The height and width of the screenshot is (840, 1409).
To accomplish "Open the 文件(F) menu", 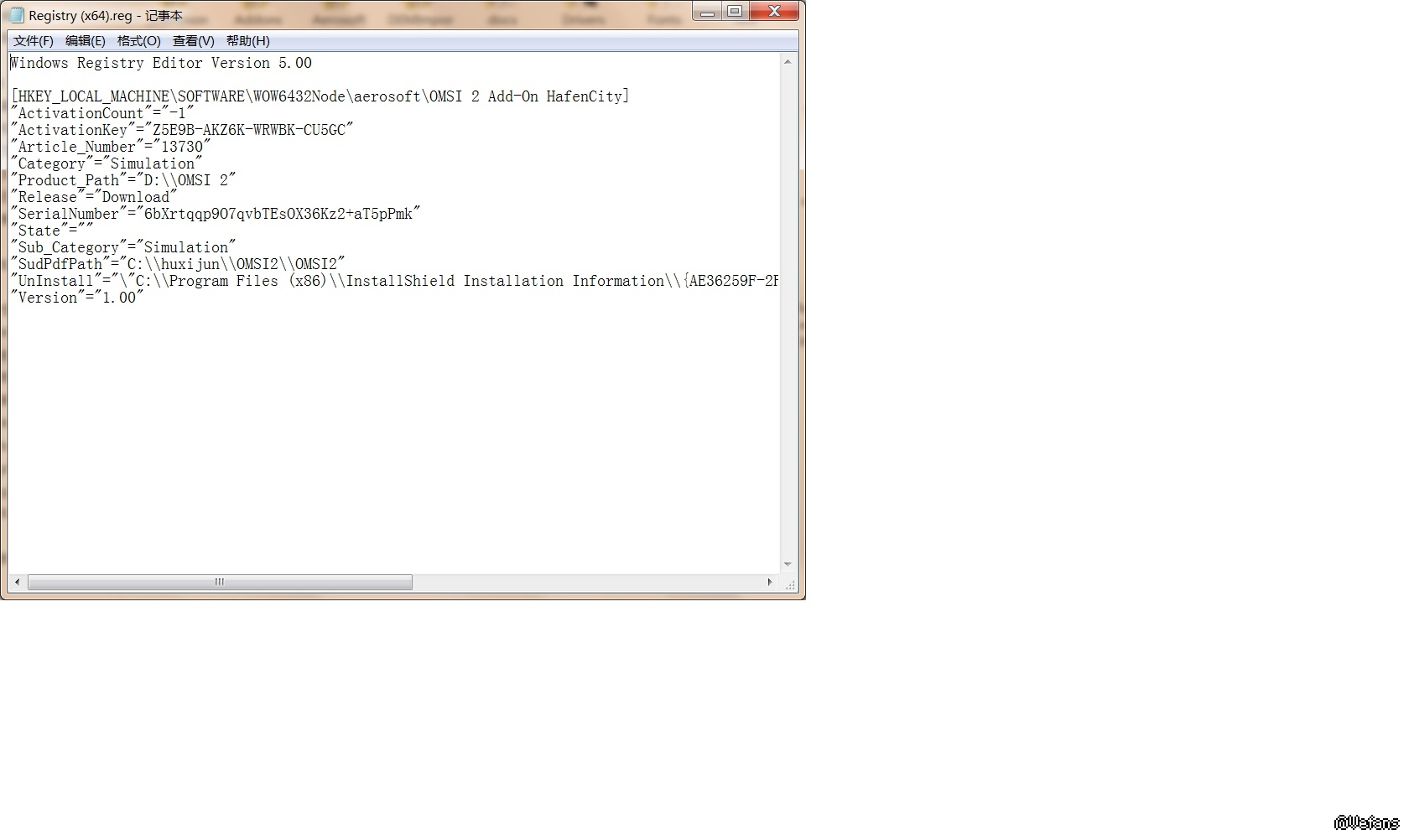I will pyautogui.click(x=34, y=41).
